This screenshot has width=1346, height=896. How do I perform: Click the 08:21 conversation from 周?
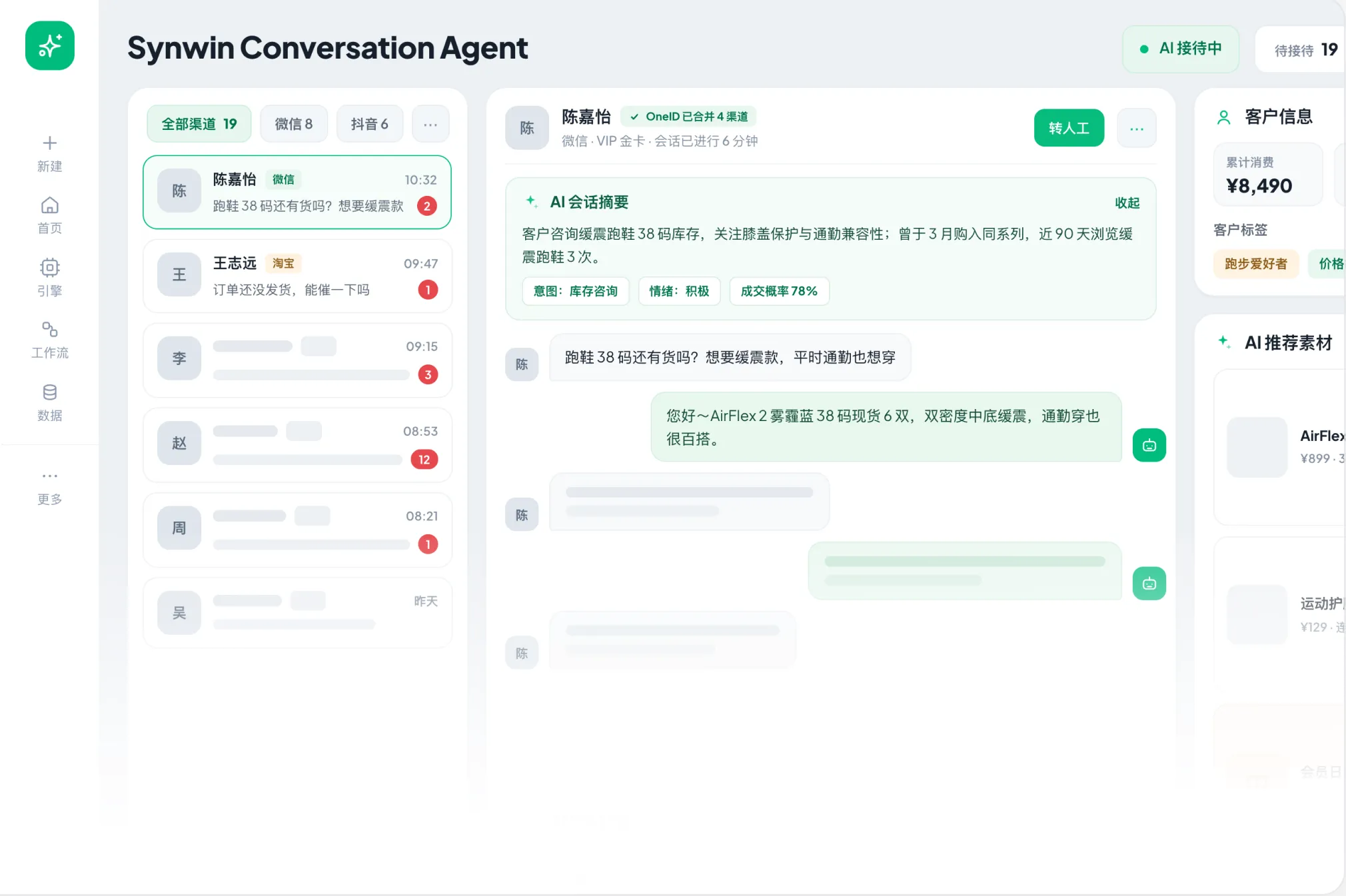[x=297, y=530]
